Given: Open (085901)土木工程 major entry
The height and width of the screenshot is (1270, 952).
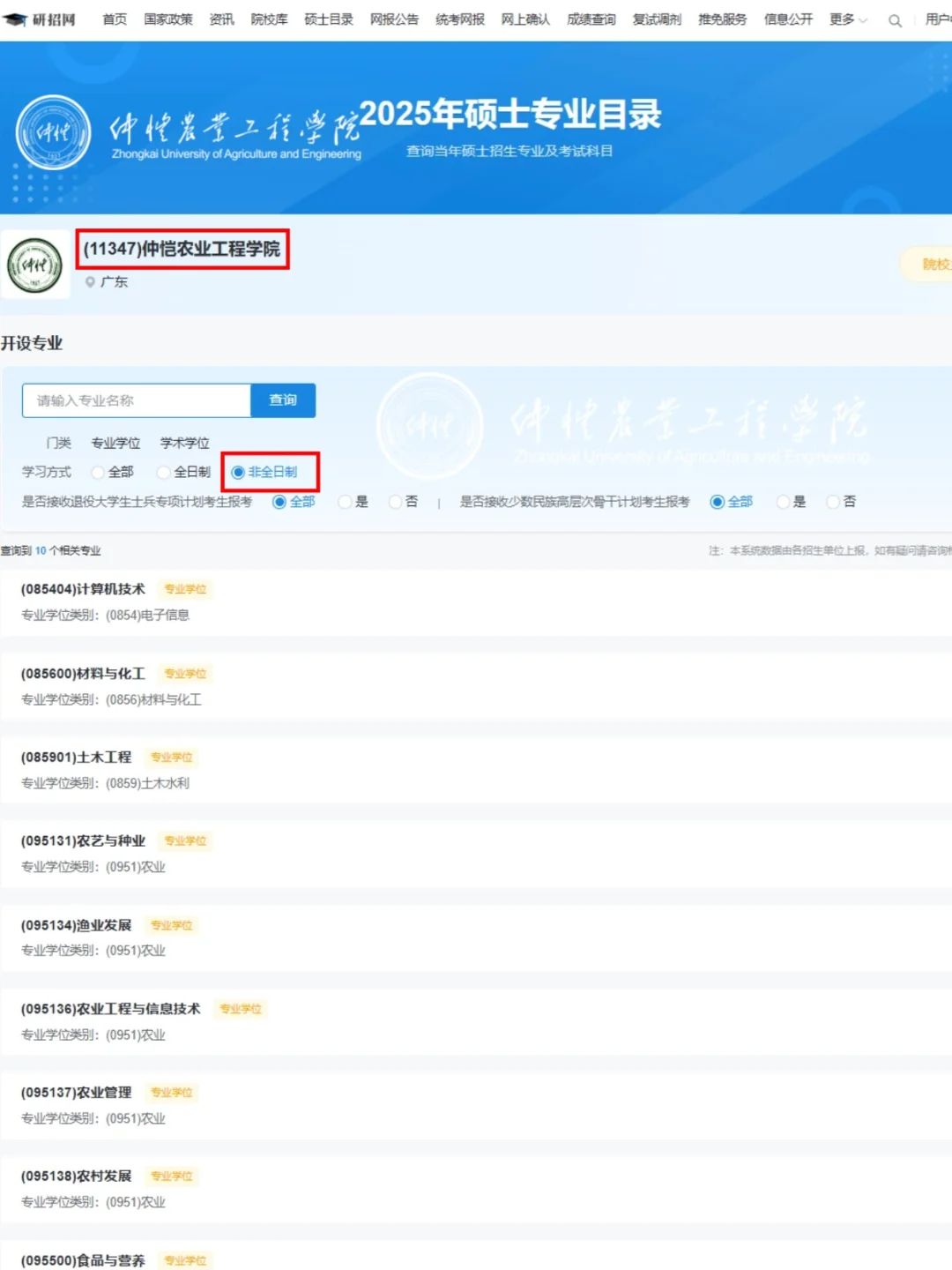Looking at the screenshot, I should point(76,757).
